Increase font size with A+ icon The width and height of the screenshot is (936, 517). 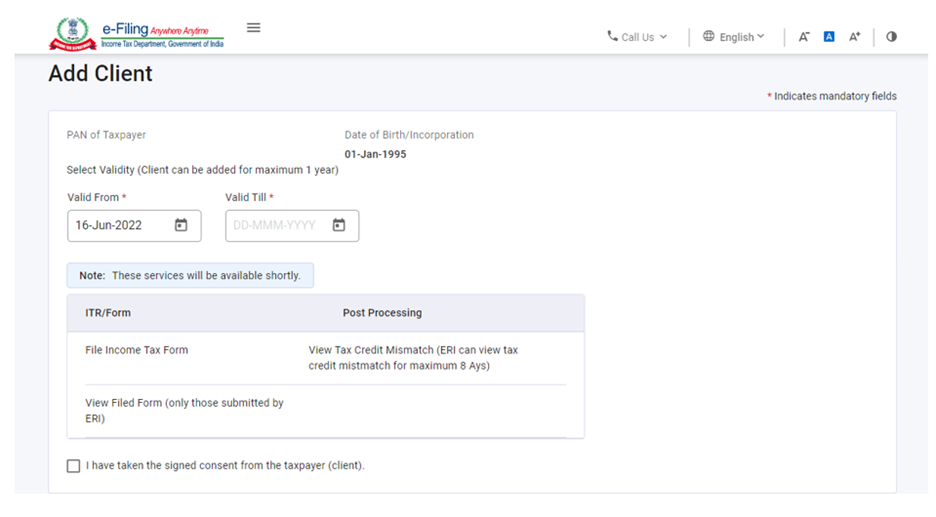tap(854, 37)
